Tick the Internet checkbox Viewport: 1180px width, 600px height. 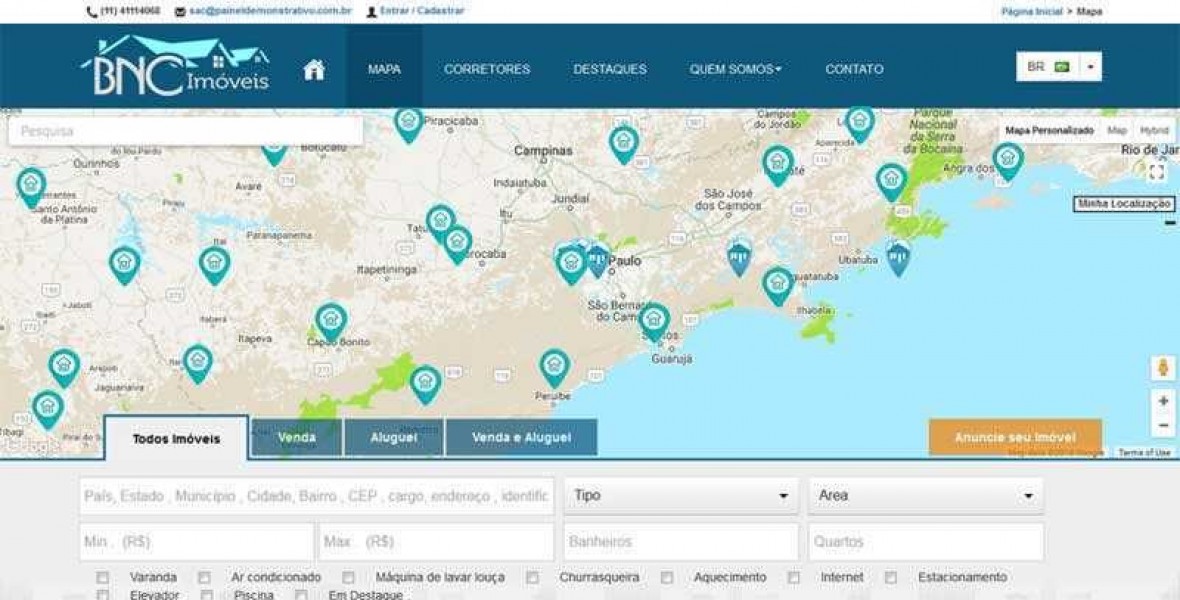794,577
